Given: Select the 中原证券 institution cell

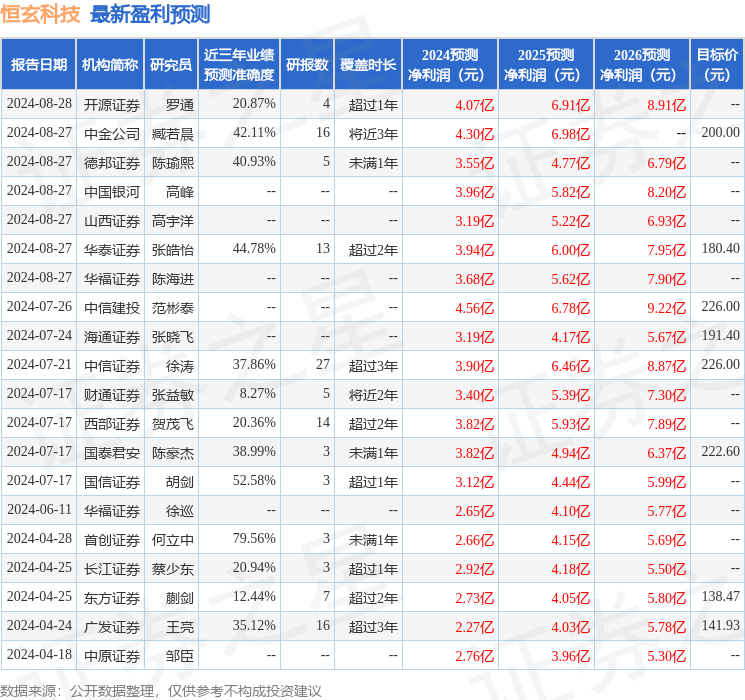Looking at the screenshot, I should click(112, 655).
